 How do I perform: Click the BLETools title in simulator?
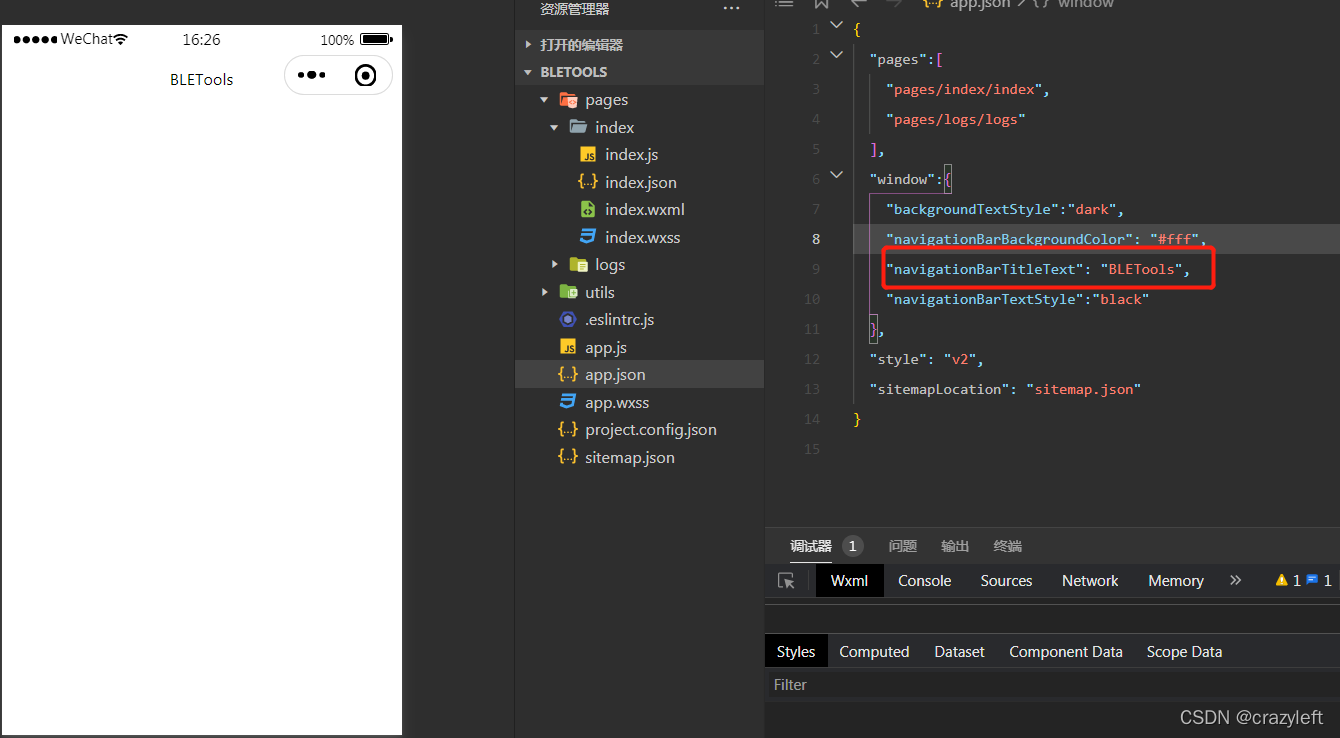click(202, 80)
